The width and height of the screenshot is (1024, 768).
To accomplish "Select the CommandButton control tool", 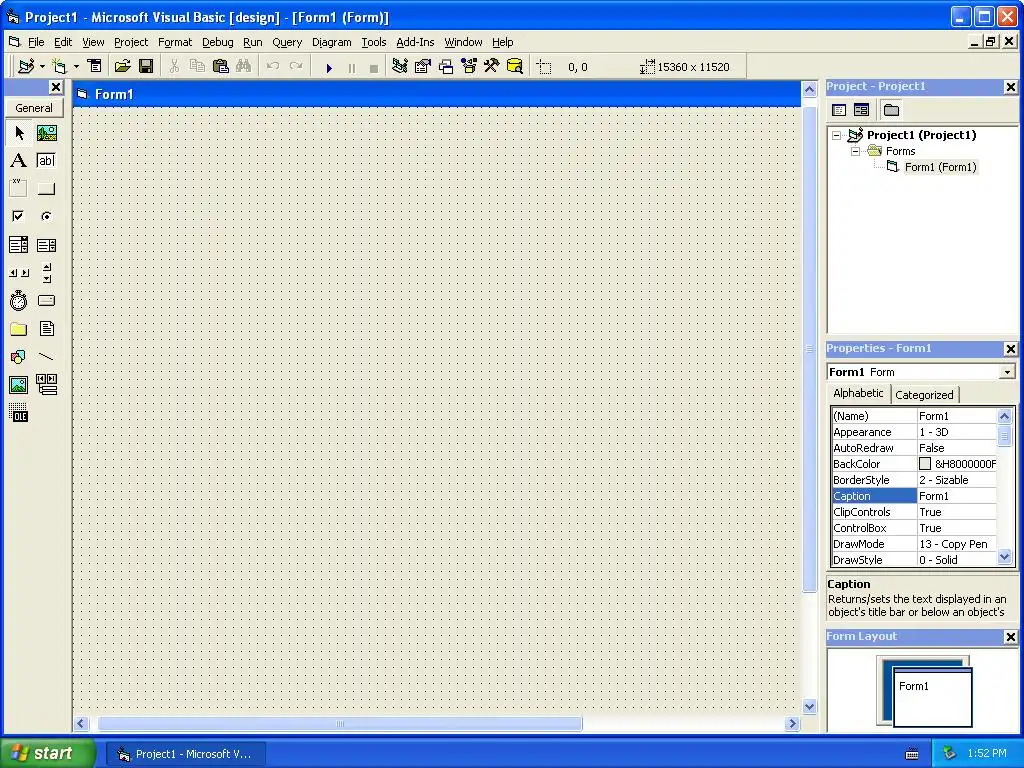I will coord(46,189).
